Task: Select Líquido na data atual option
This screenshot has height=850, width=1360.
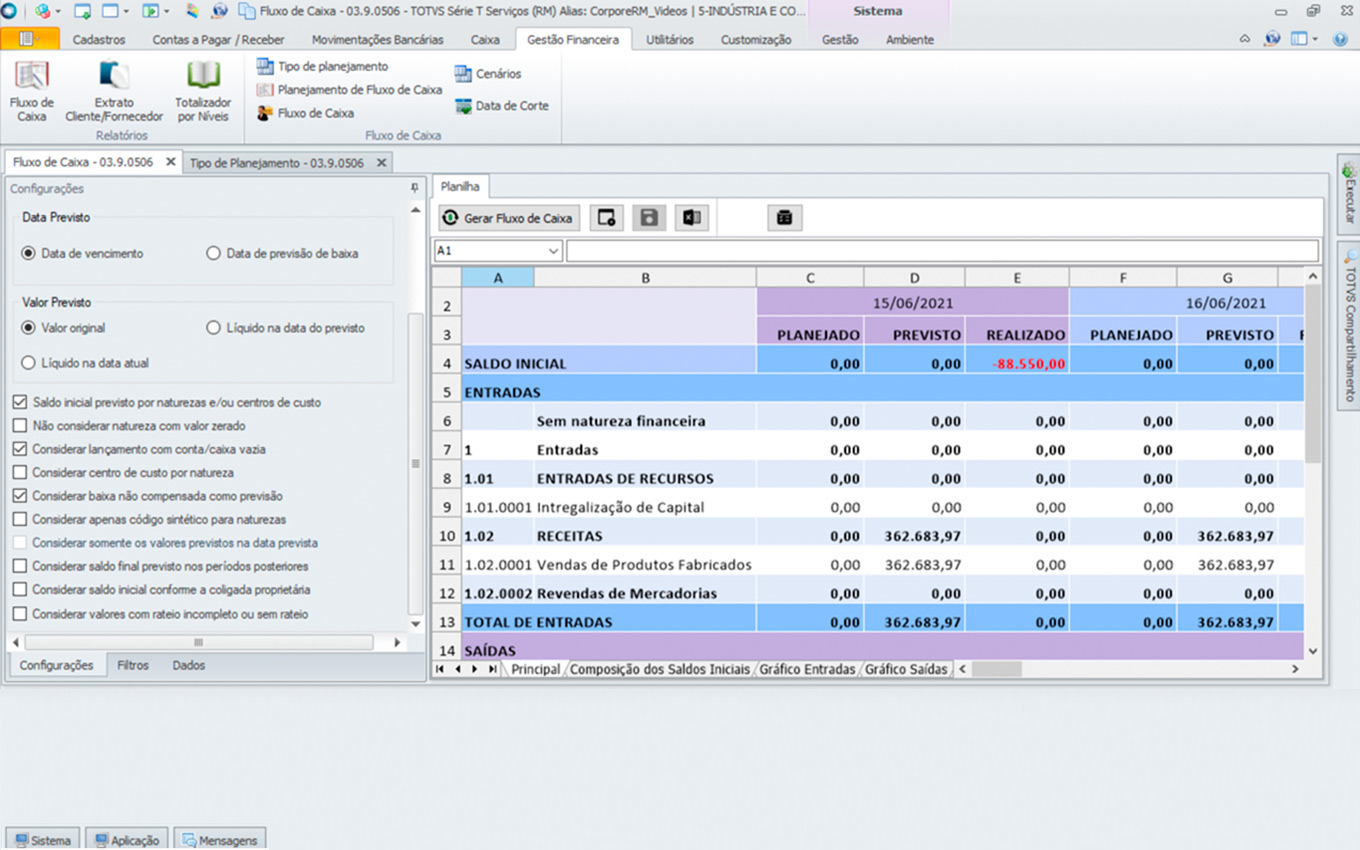Action: click(x=29, y=363)
